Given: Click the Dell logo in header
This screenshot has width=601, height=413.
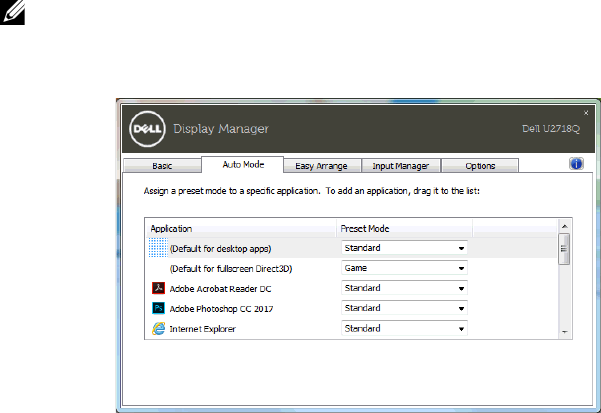Looking at the screenshot, I should coord(148,129).
